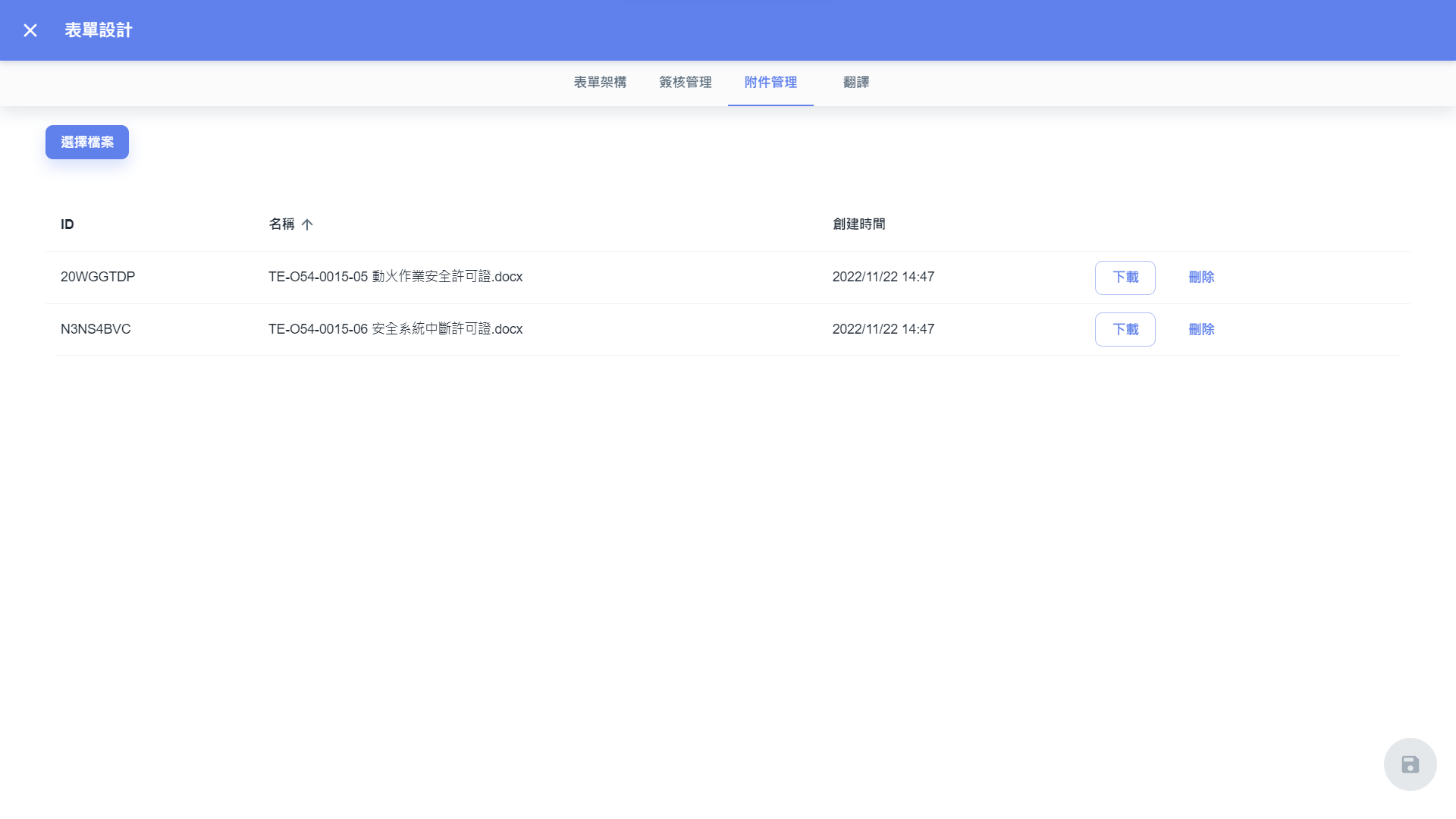Click the ID column header

67,224
